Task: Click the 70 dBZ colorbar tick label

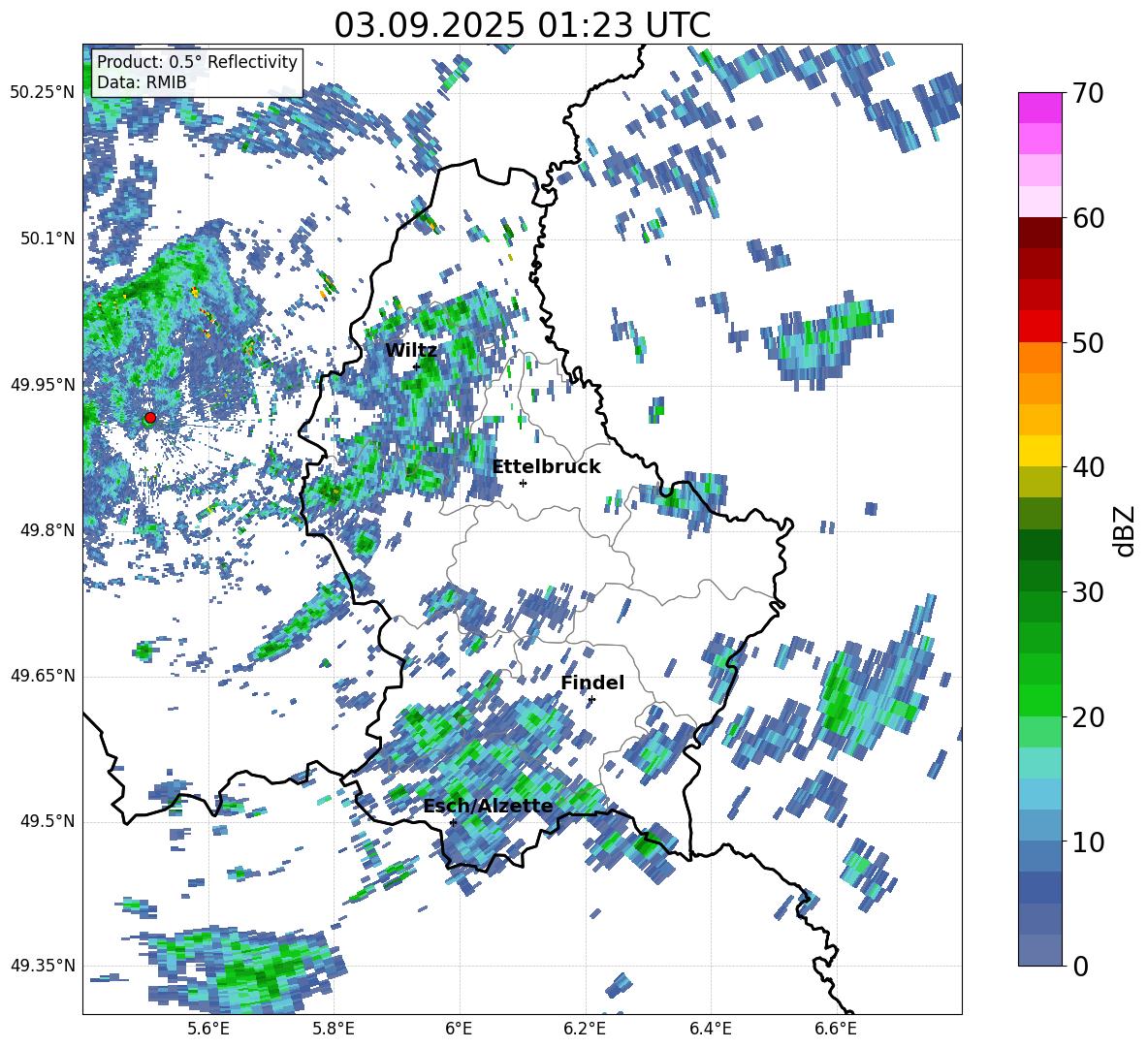Action: [1088, 93]
